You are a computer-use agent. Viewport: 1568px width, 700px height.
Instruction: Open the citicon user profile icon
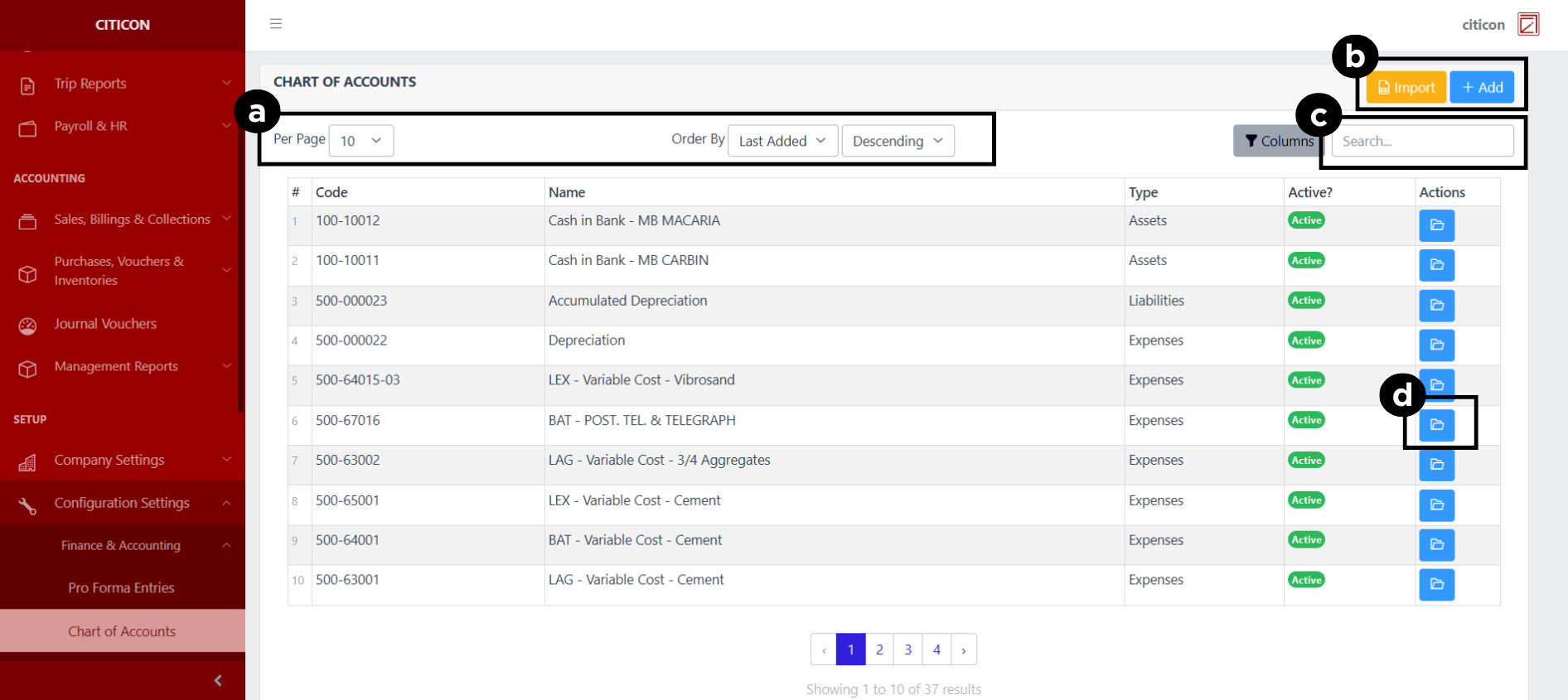point(1527,24)
